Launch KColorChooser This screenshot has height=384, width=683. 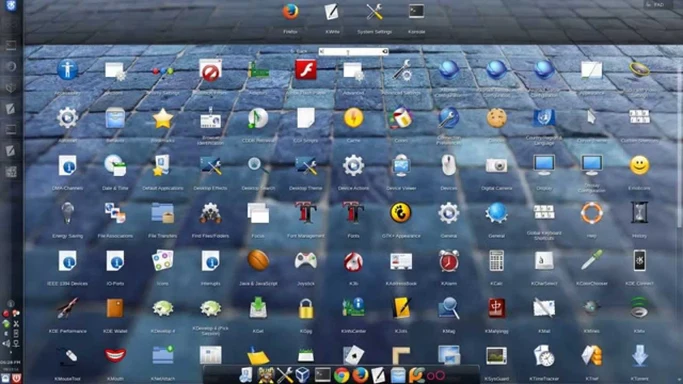[592, 261]
